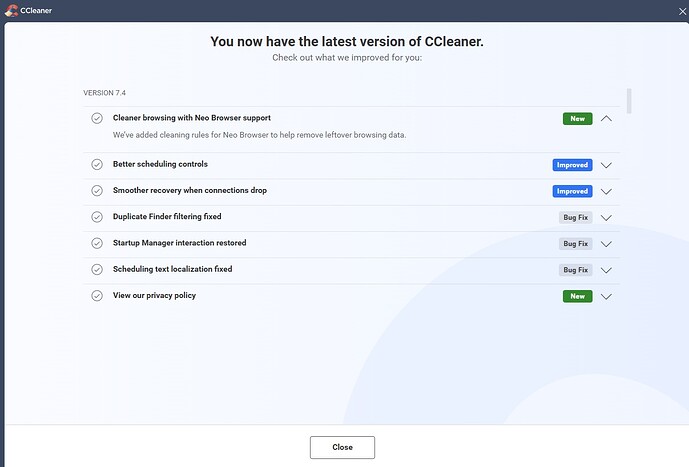
Task: Click the Close button
Action: tap(342, 447)
